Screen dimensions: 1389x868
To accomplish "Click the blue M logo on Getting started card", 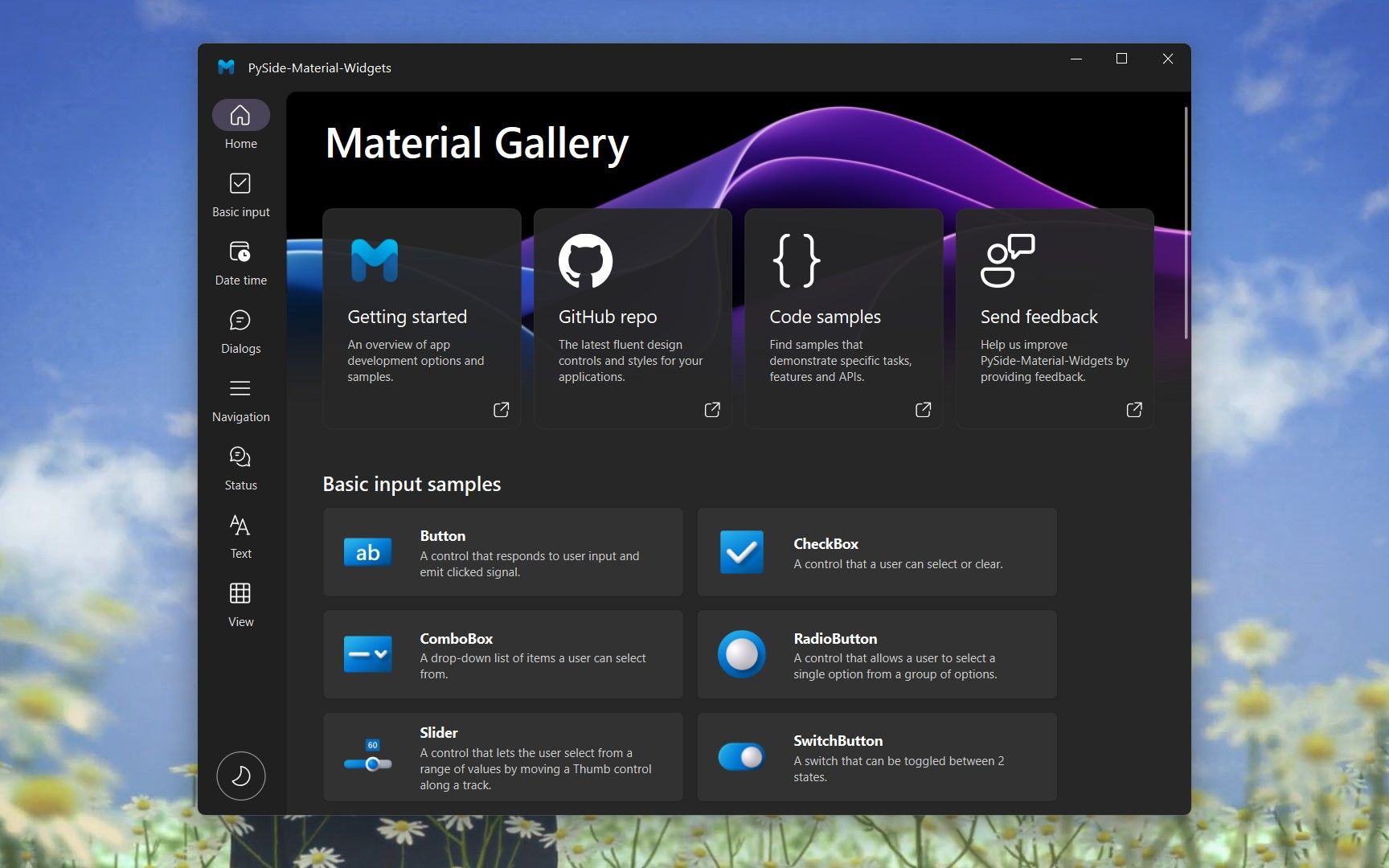I will [x=375, y=260].
